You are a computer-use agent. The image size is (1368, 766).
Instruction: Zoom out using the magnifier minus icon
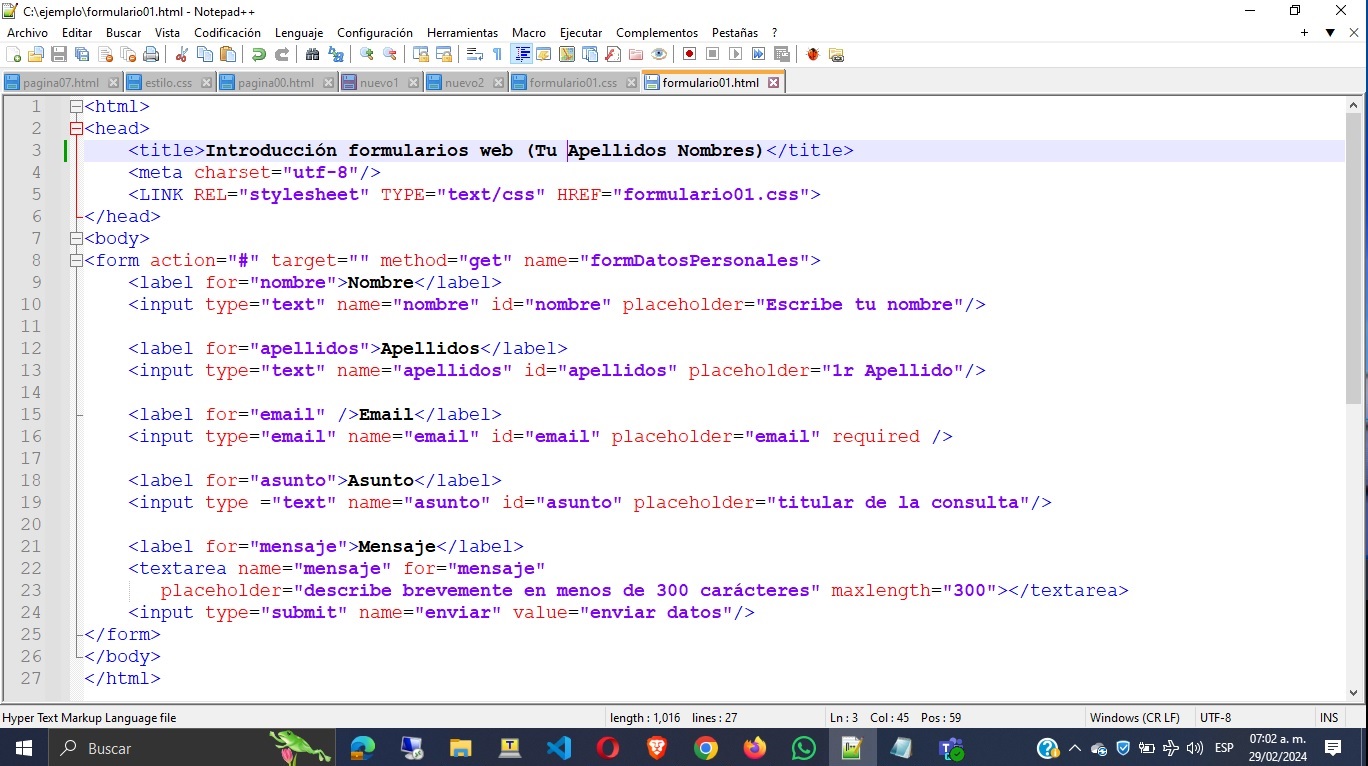(390, 54)
